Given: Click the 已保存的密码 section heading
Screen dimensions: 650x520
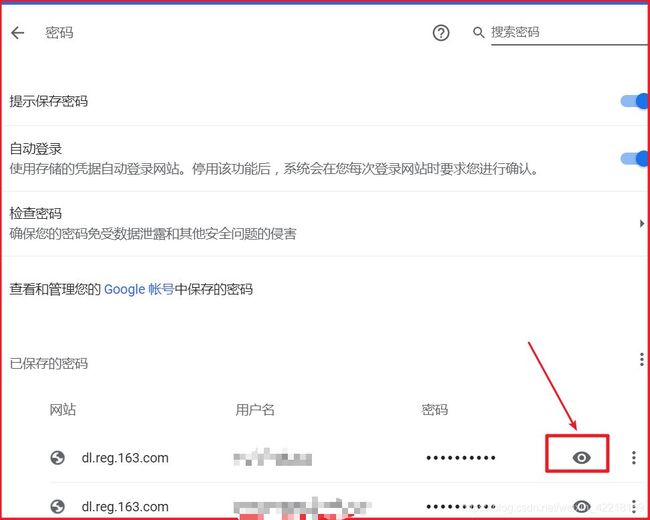Looking at the screenshot, I should pyautogui.click(x=49, y=363).
